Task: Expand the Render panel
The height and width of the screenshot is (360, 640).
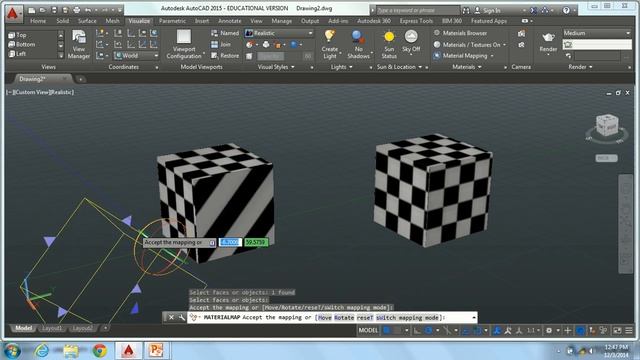Action: [x=580, y=67]
